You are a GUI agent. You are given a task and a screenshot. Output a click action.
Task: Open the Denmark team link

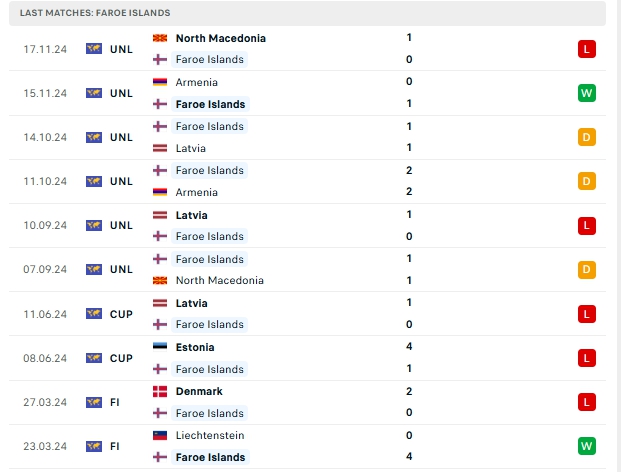click(x=199, y=391)
